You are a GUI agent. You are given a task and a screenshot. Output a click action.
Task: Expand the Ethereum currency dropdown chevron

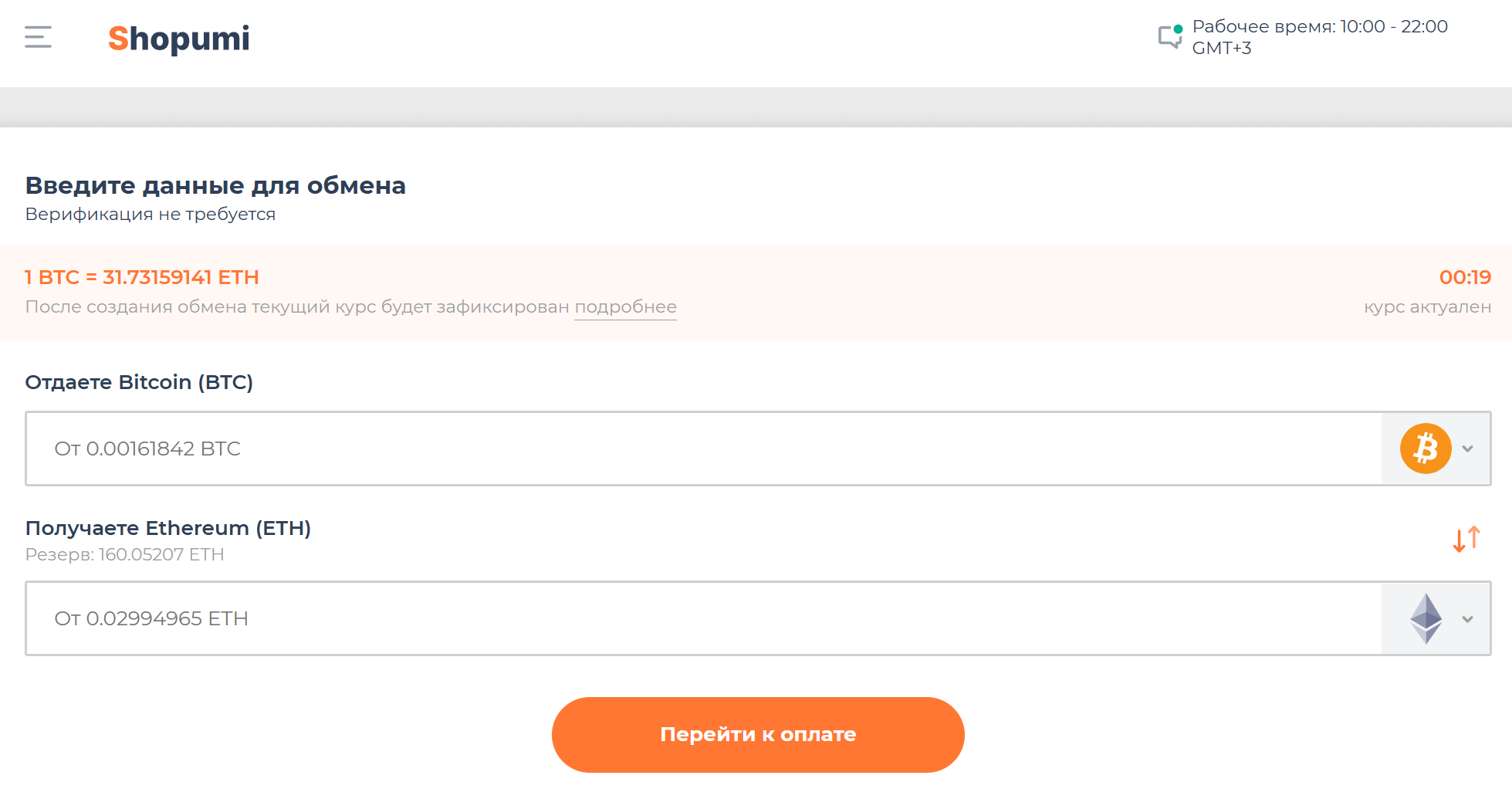point(1468,619)
